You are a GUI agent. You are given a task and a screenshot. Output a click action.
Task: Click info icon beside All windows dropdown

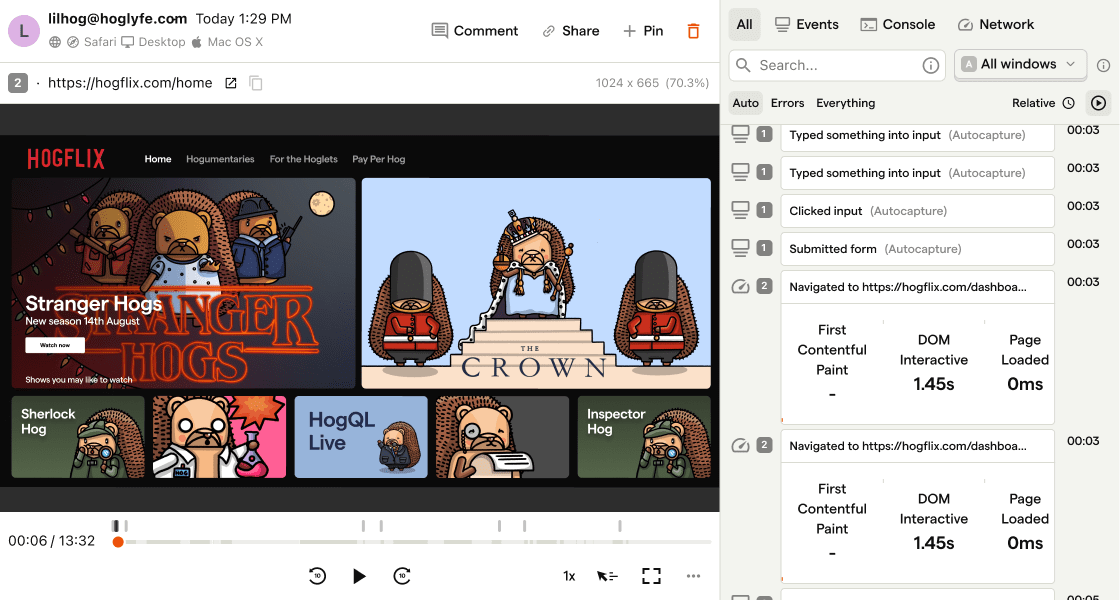click(1104, 66)
